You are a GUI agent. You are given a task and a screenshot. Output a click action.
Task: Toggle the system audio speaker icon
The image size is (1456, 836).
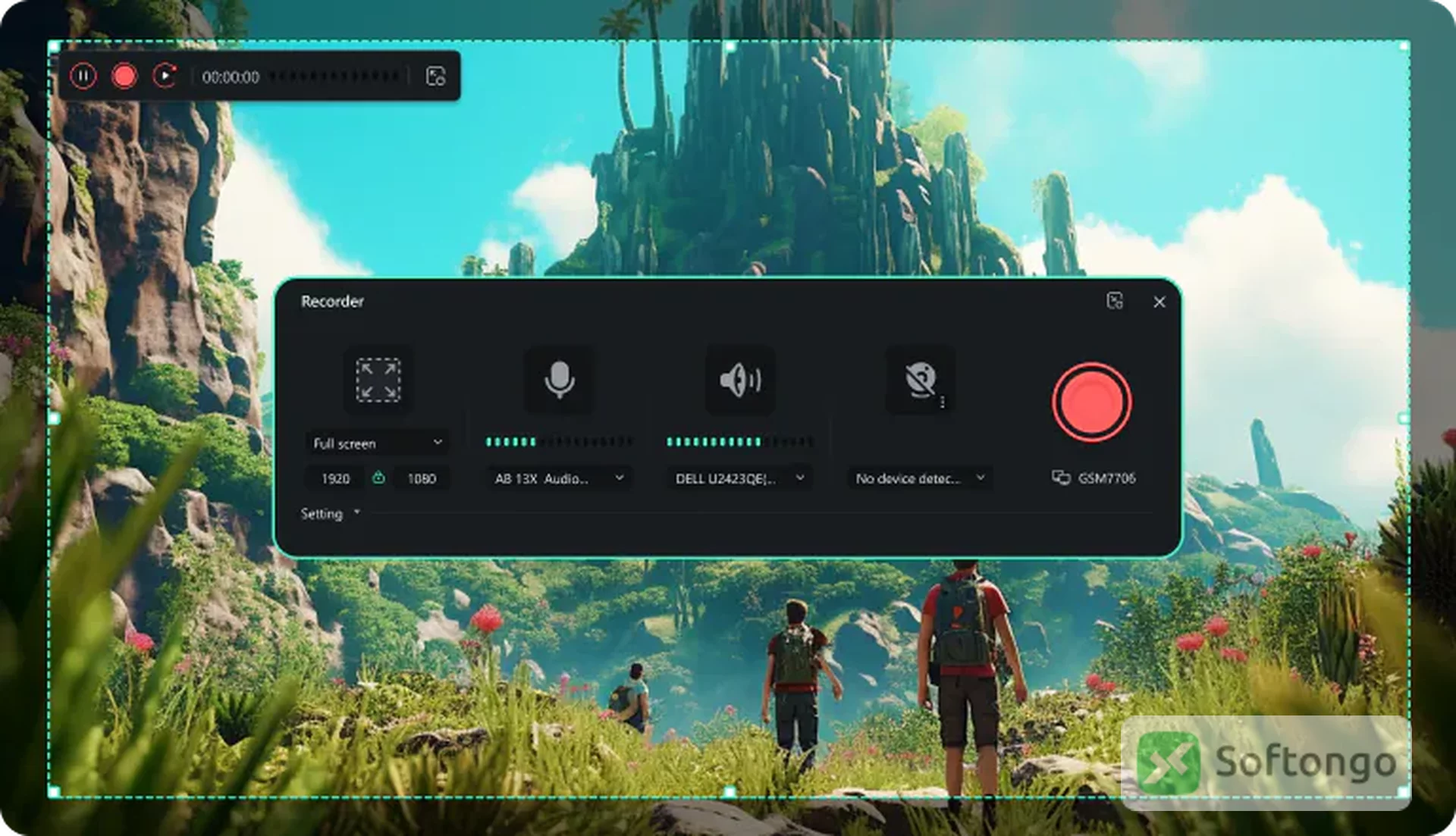click(740, 380)
